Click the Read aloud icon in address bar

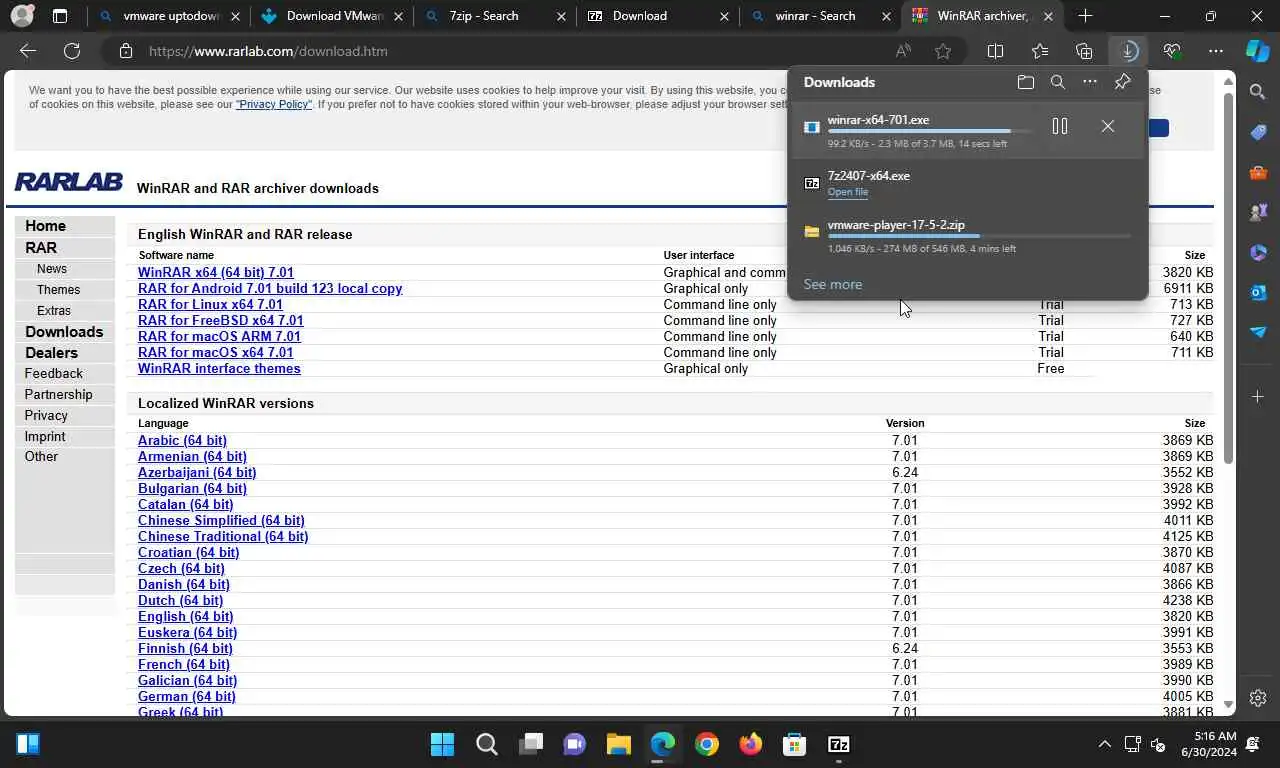(x=903, y=51)
